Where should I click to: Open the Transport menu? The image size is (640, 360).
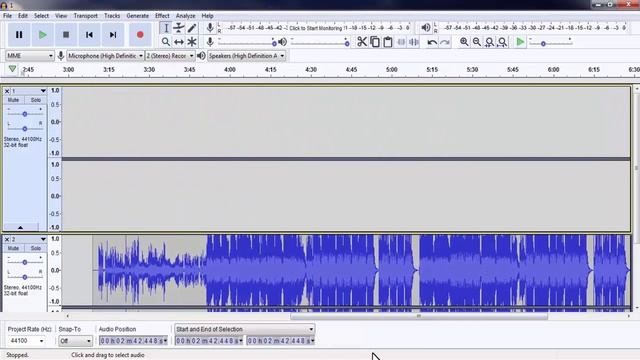(x=85, y=16)
